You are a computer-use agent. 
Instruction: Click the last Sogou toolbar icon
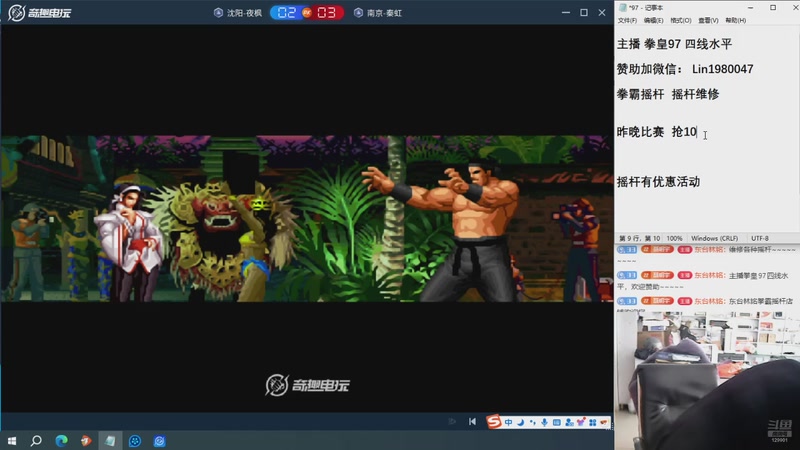click(x=604, y=422)
